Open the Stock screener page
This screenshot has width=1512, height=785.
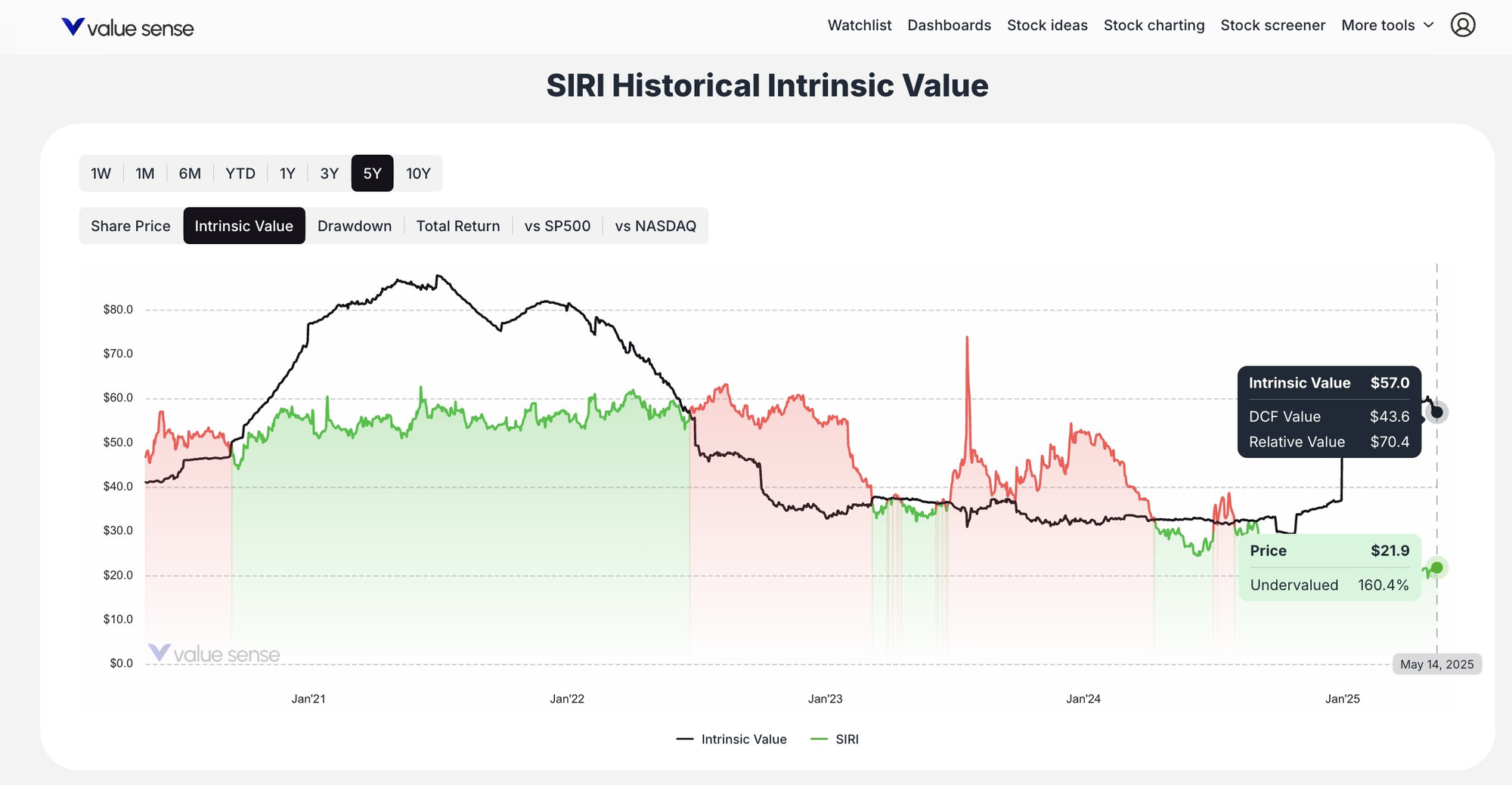click(1273, 25)
